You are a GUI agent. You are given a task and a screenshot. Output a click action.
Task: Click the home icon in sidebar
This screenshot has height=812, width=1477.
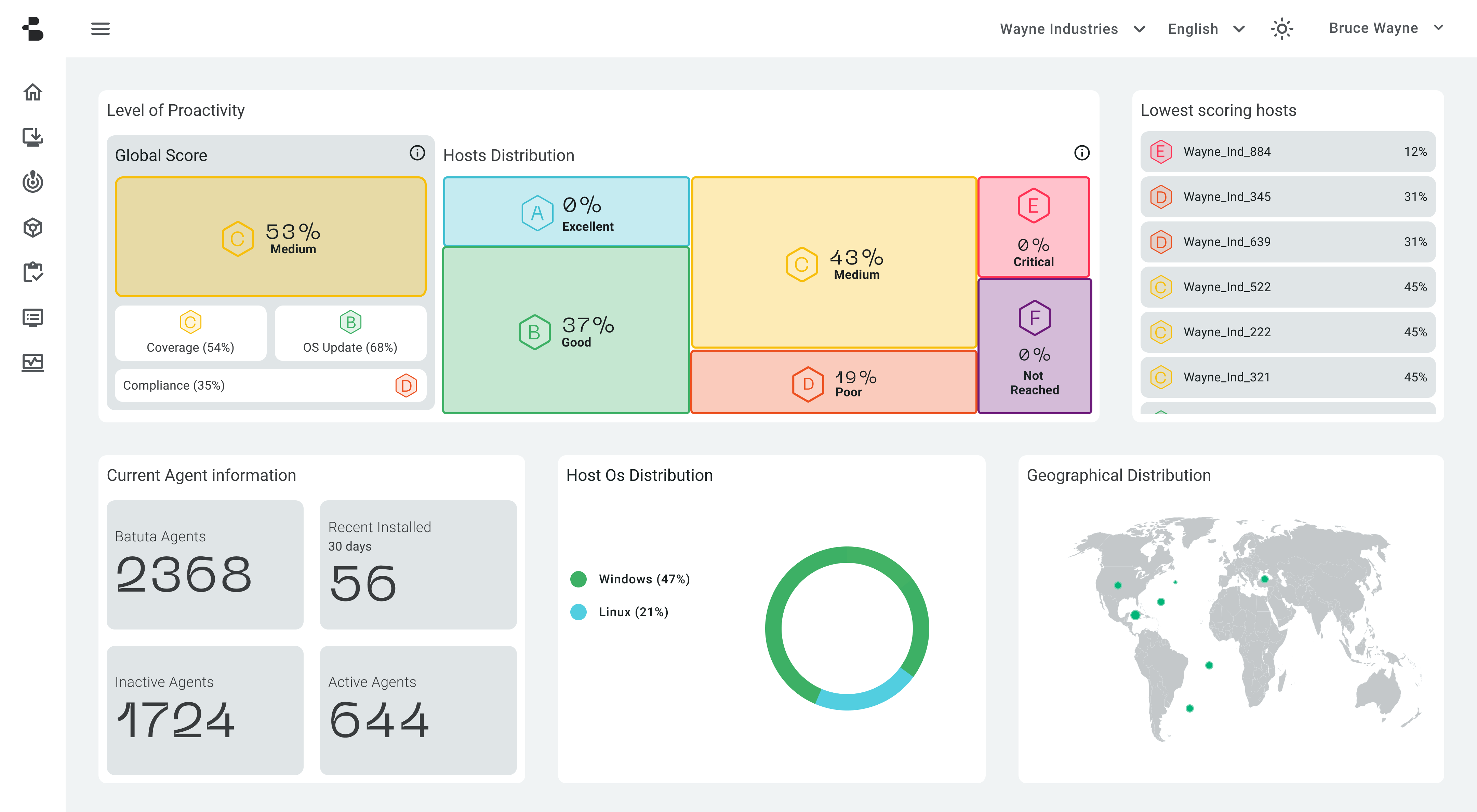33,92
